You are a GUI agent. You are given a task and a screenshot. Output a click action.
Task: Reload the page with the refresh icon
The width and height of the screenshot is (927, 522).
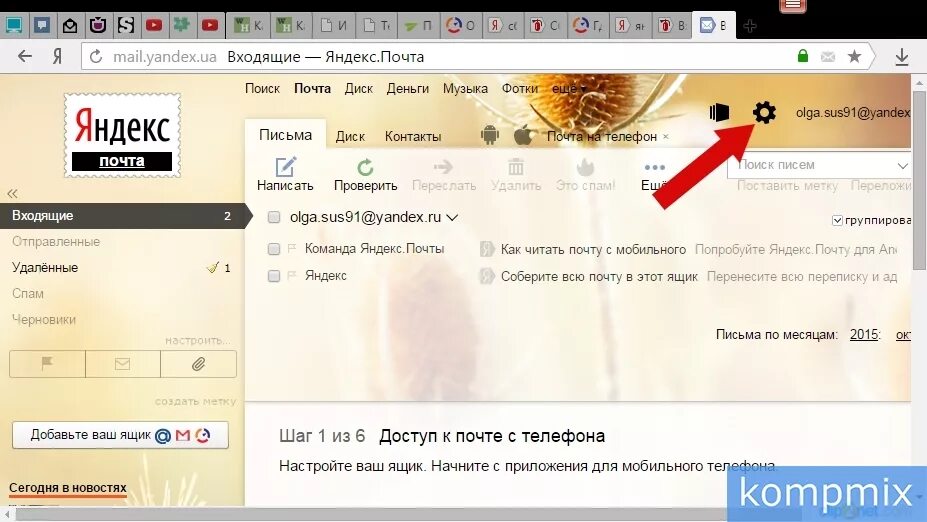(96, 57)
